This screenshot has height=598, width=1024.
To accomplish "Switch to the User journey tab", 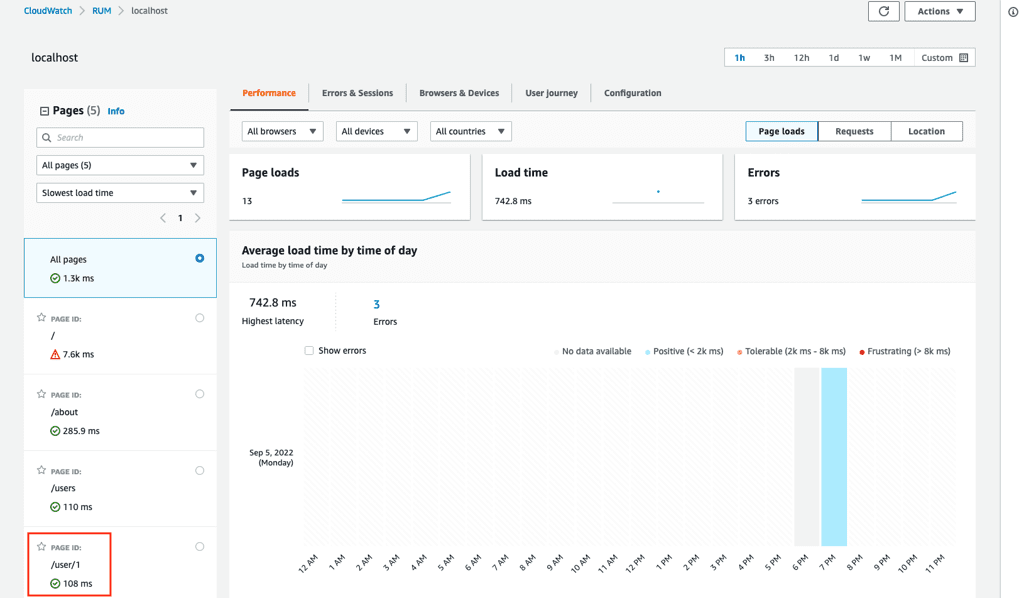I will tap(551, 93).
